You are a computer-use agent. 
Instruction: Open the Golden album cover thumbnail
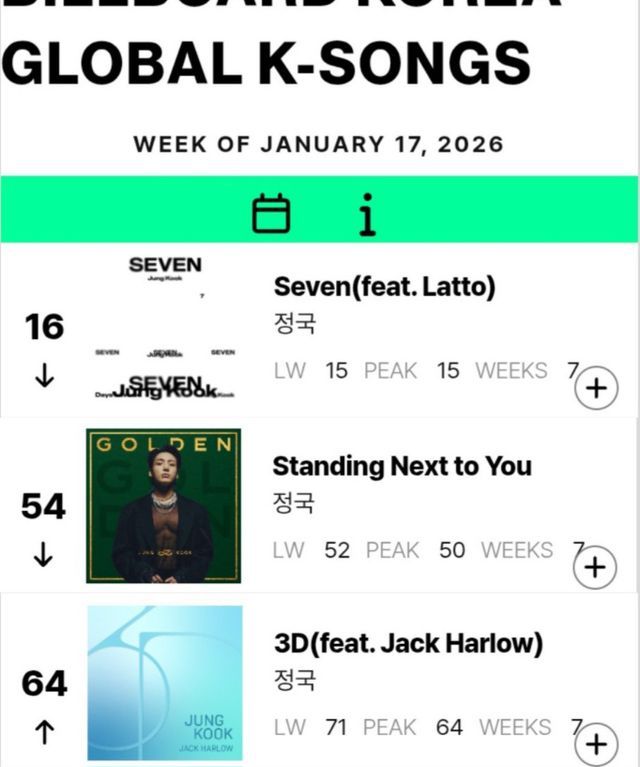tap(163, 506)
